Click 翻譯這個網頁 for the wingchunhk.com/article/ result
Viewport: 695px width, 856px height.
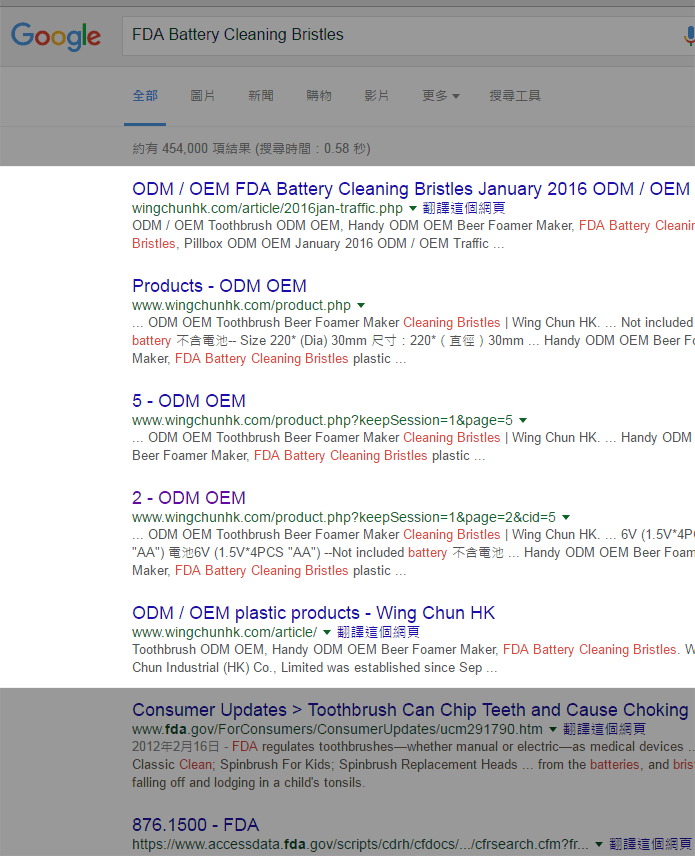coord(378,632)
